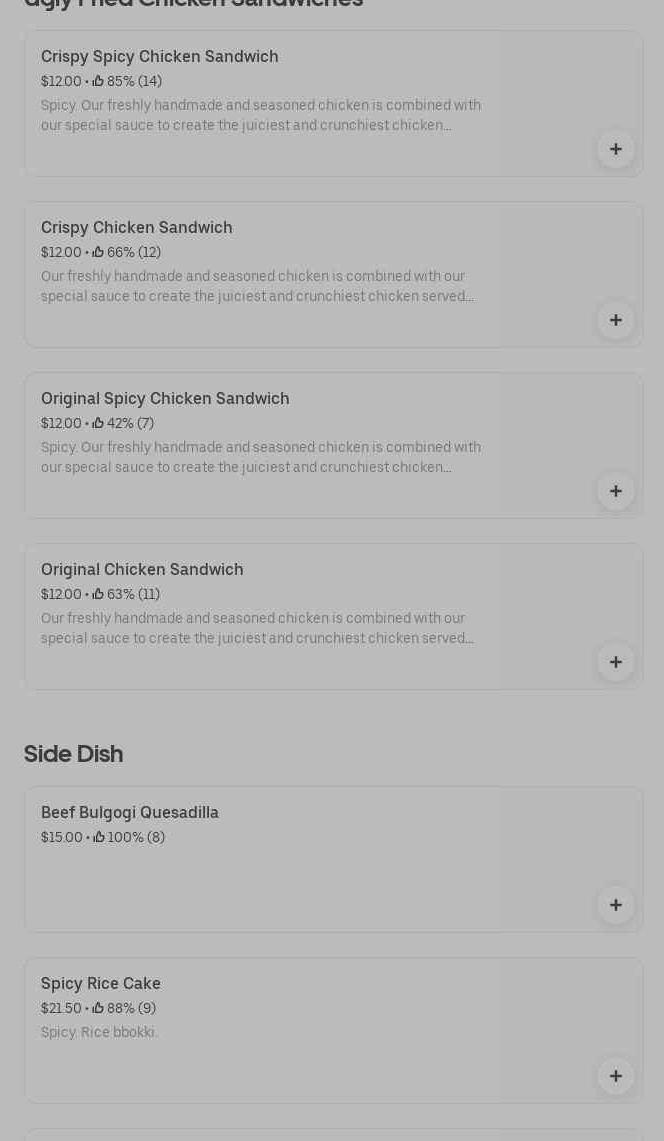This screenshot has width=664, height=1141.
Task: Tap the plus button for Spicy Rice Cake
Action: tap(616, 1076)
